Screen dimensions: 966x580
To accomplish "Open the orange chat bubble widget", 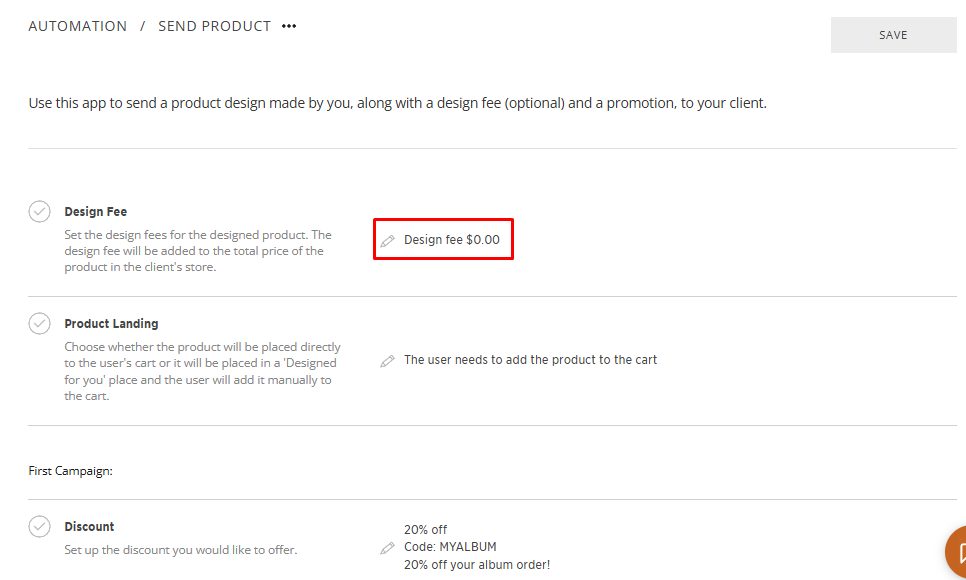I will click(x=957, y=552).
